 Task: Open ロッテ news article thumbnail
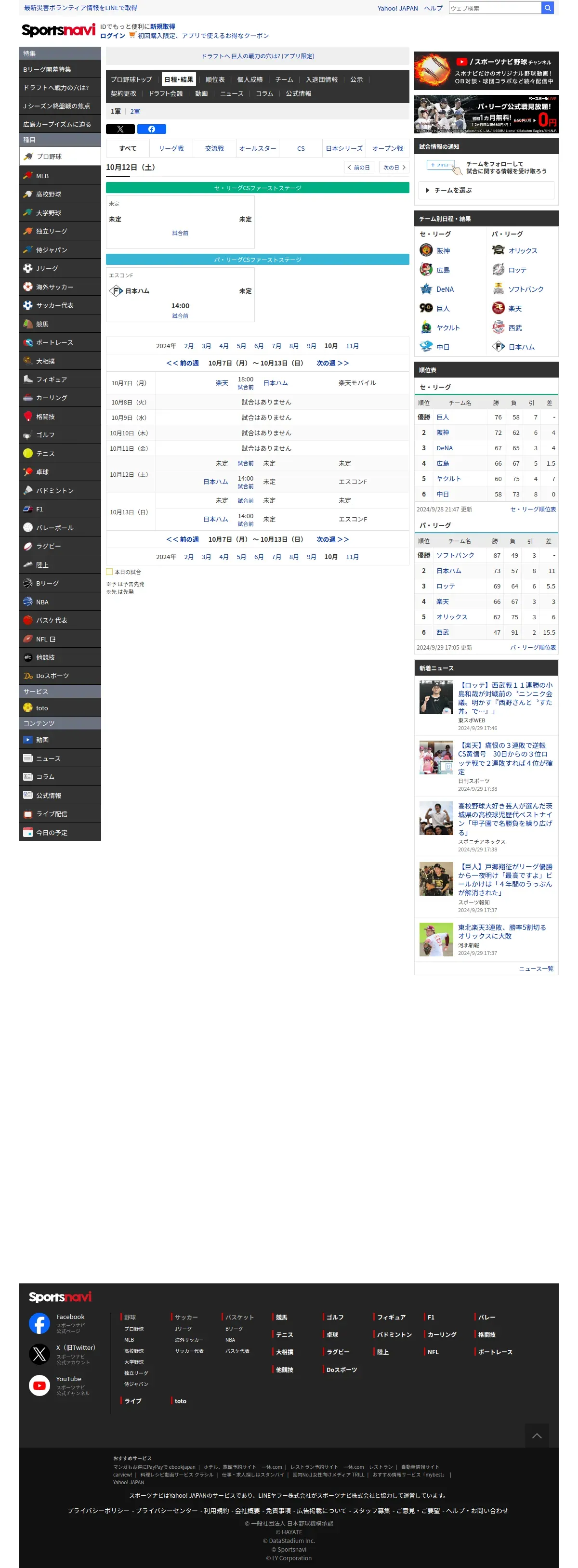(x=436, y=696)
